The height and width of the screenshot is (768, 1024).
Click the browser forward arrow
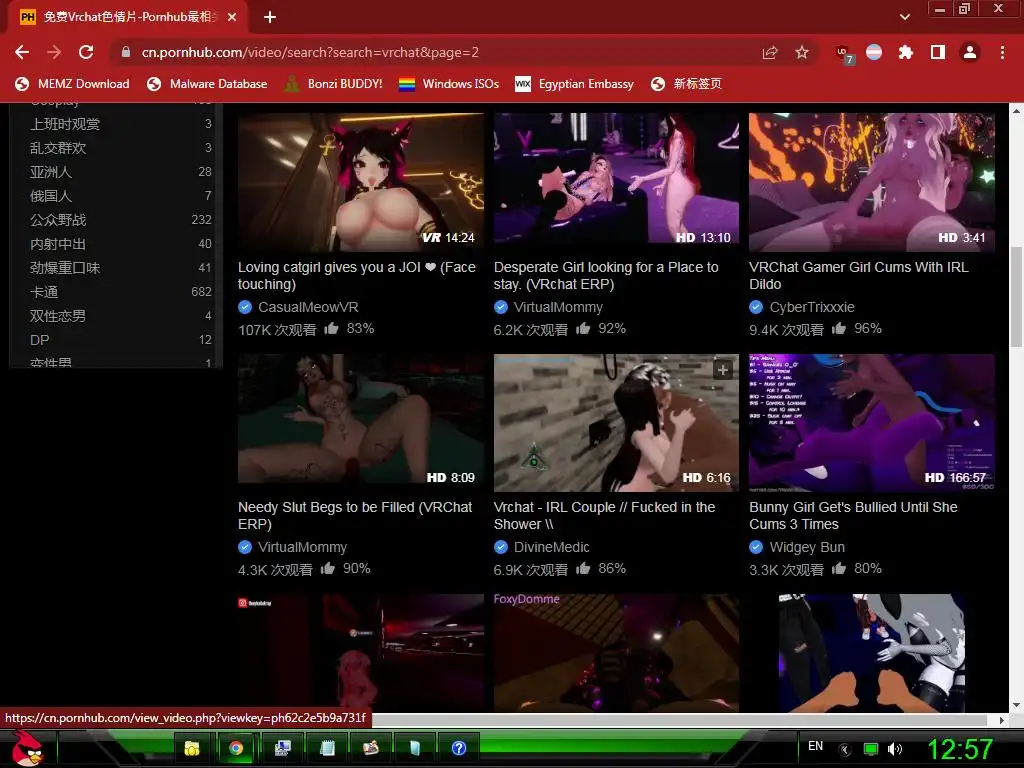(54, 52)
